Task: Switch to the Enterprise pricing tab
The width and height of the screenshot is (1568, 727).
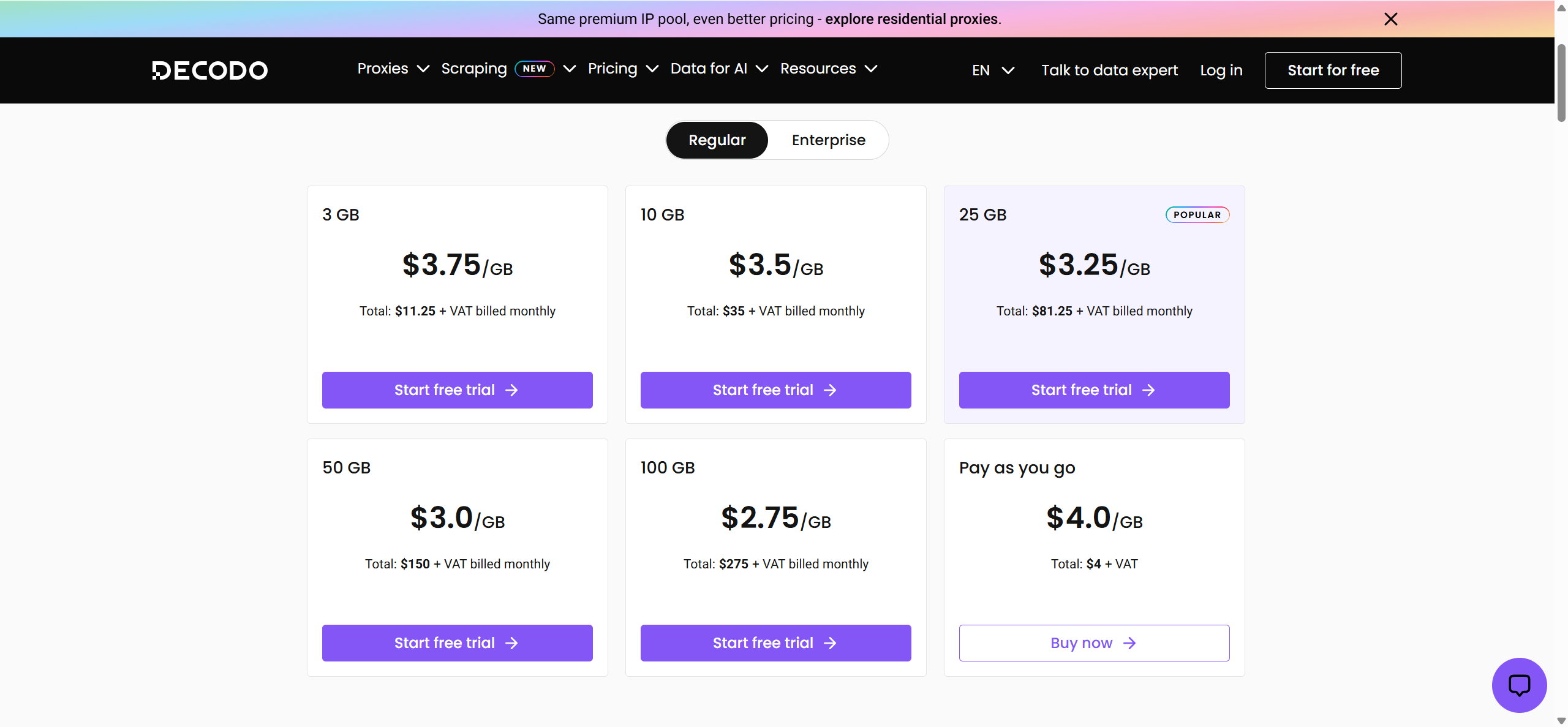Action: (828, 140)
